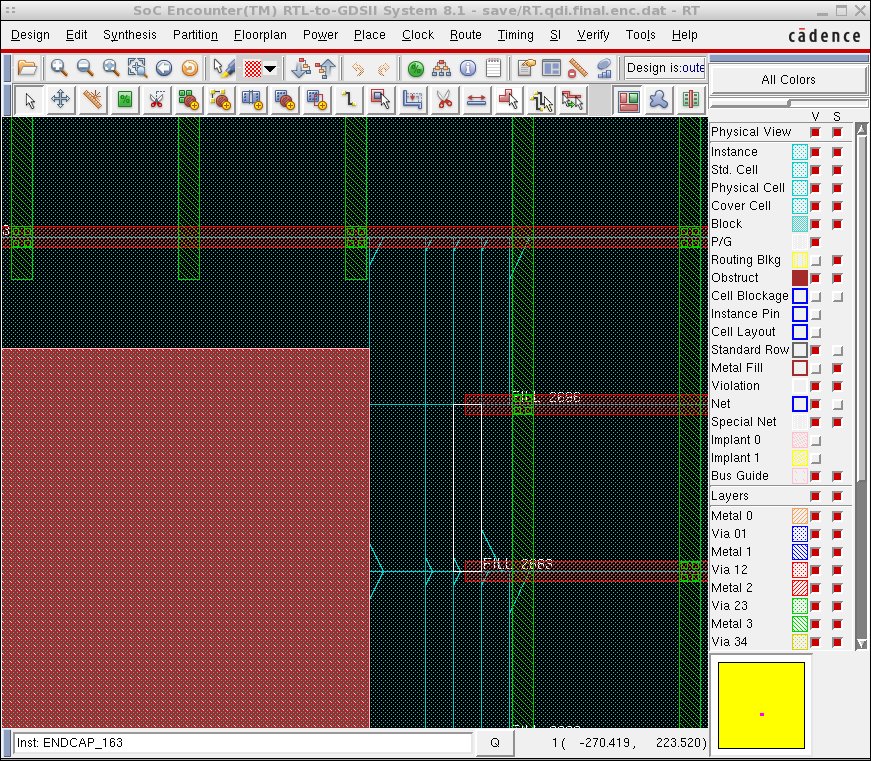The image size is (871, 761).
Task: Click the blue puzzle-piece view icon
Action: [659, 100]
